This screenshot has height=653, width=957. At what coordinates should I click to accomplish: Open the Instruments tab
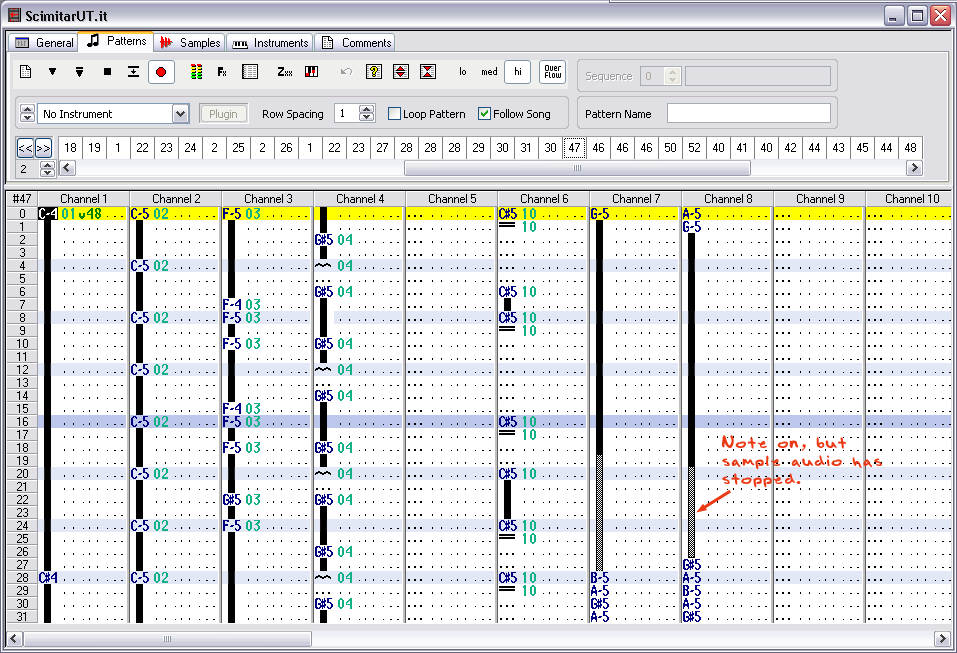tap(270, 43)
